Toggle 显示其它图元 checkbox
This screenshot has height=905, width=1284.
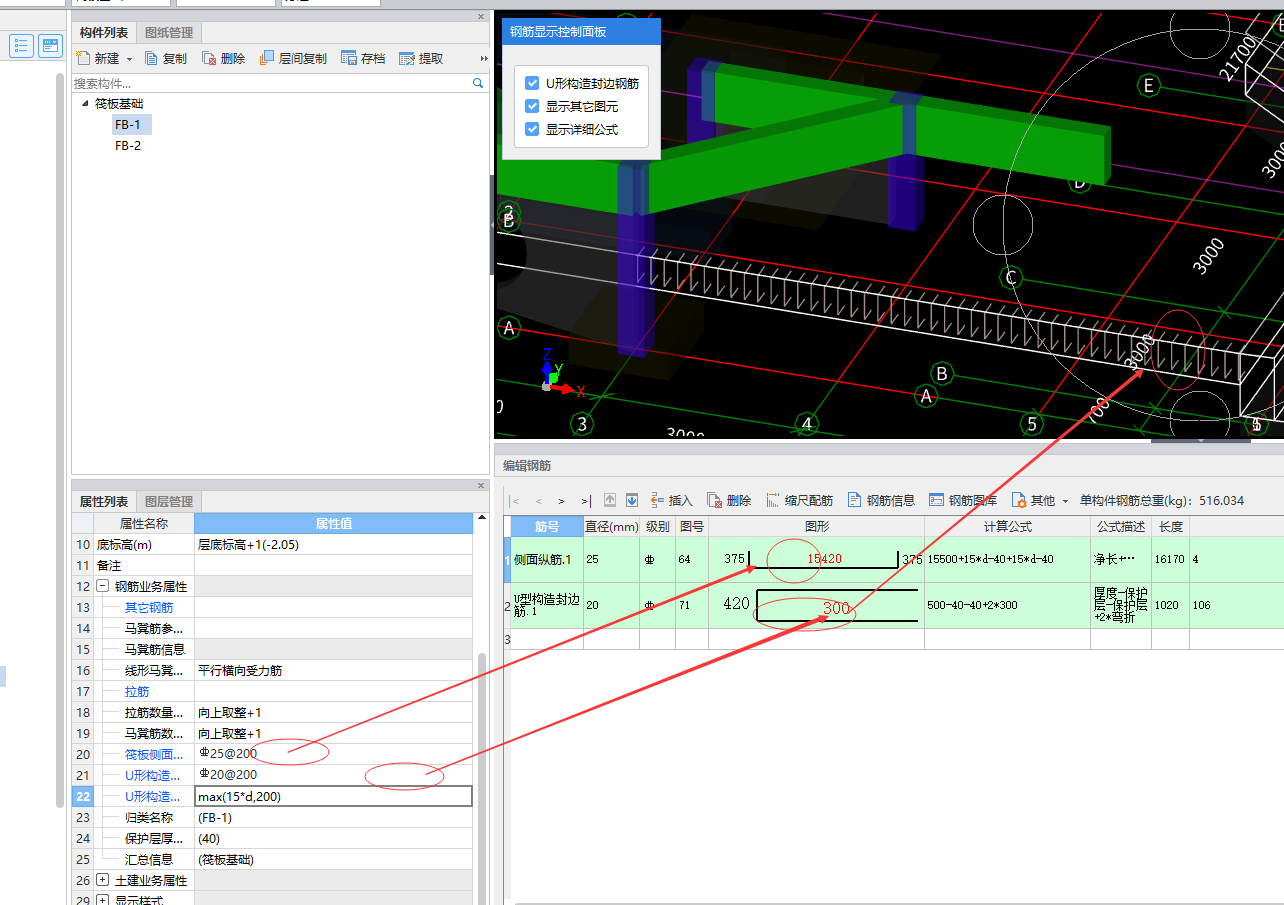click(532, 106)
